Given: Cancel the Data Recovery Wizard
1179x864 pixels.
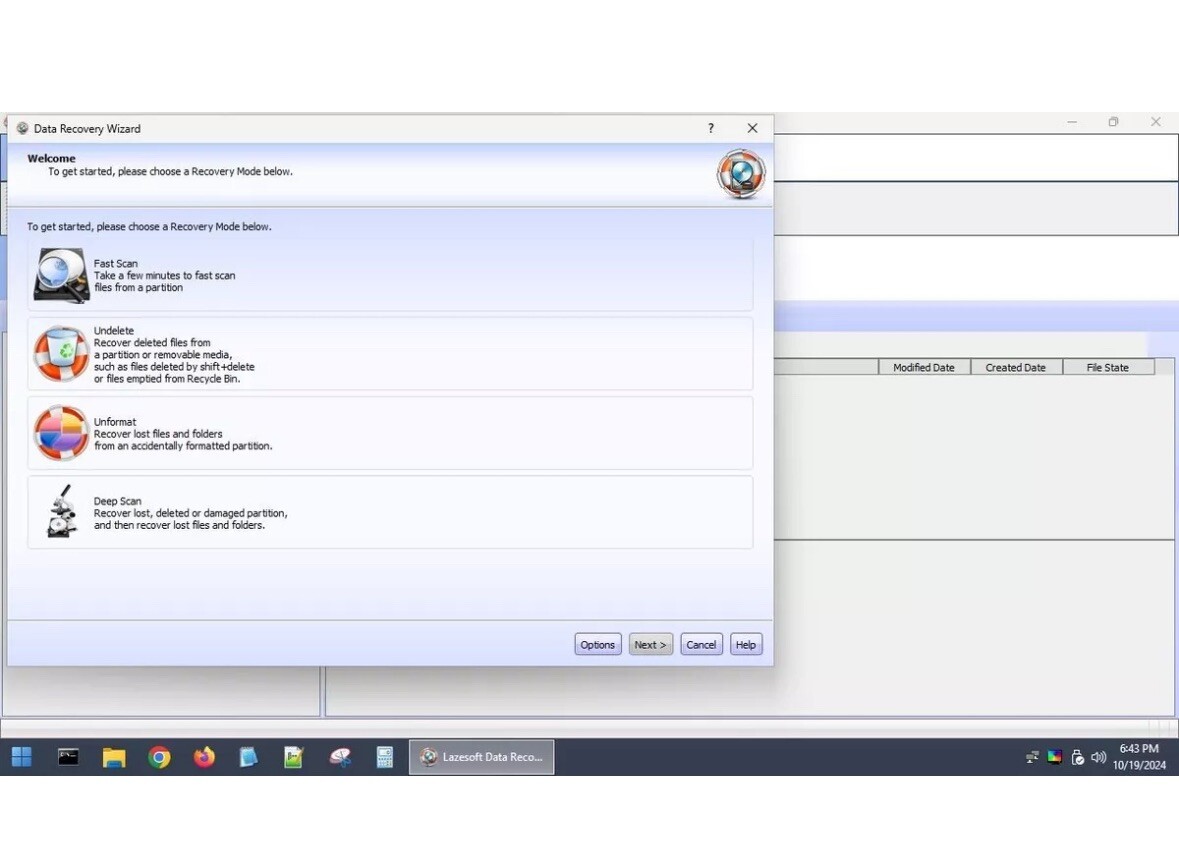Looking at the screenshot, I should coord(701,644).
